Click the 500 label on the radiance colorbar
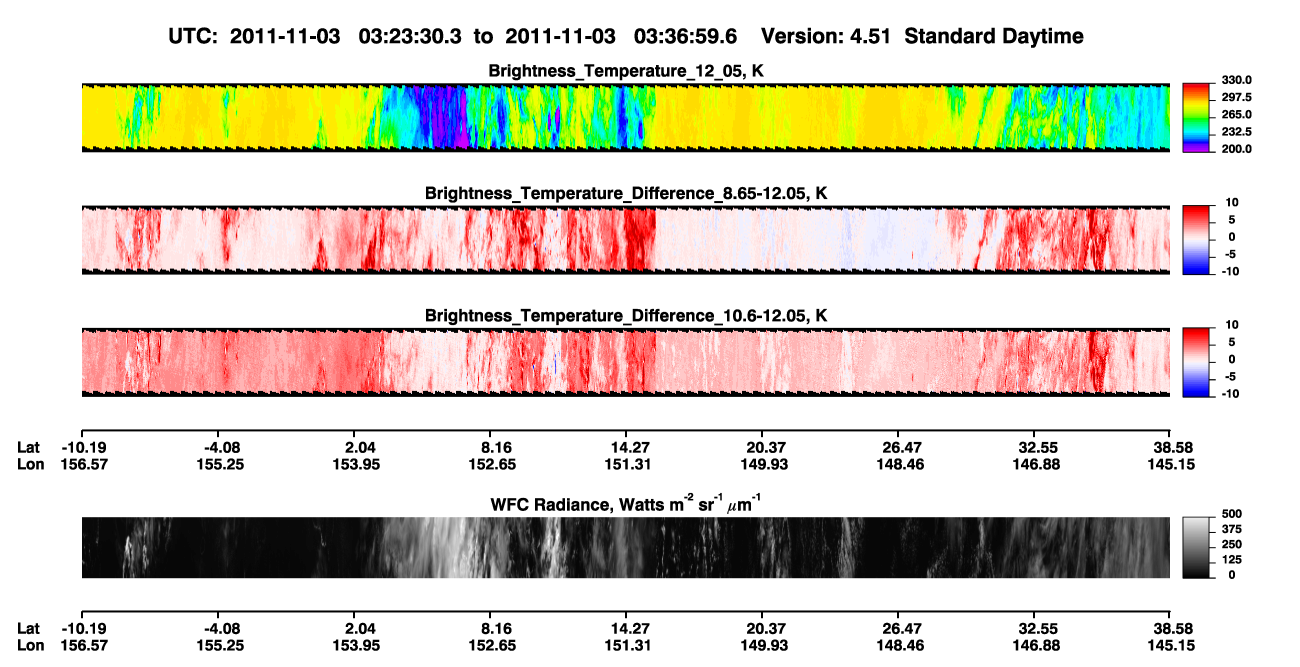The image size is (1300, 667). pyautogui.click(x=1233, y=513)
